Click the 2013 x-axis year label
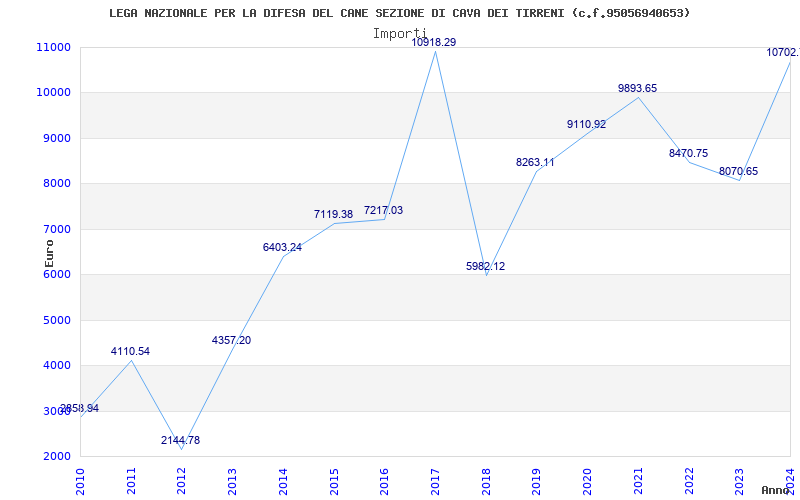800x500 pixels. 232,481
